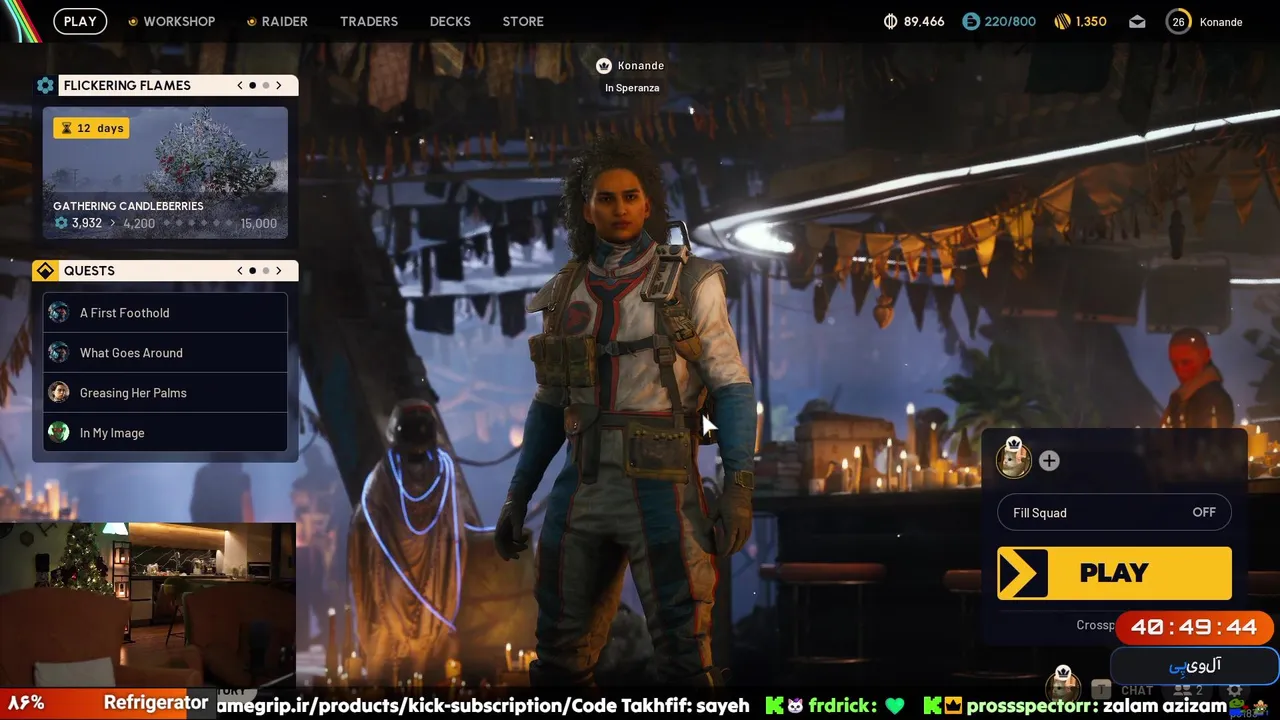Go to the TRADERS tab
The image size is (1280, 720).
click(369, 21)
